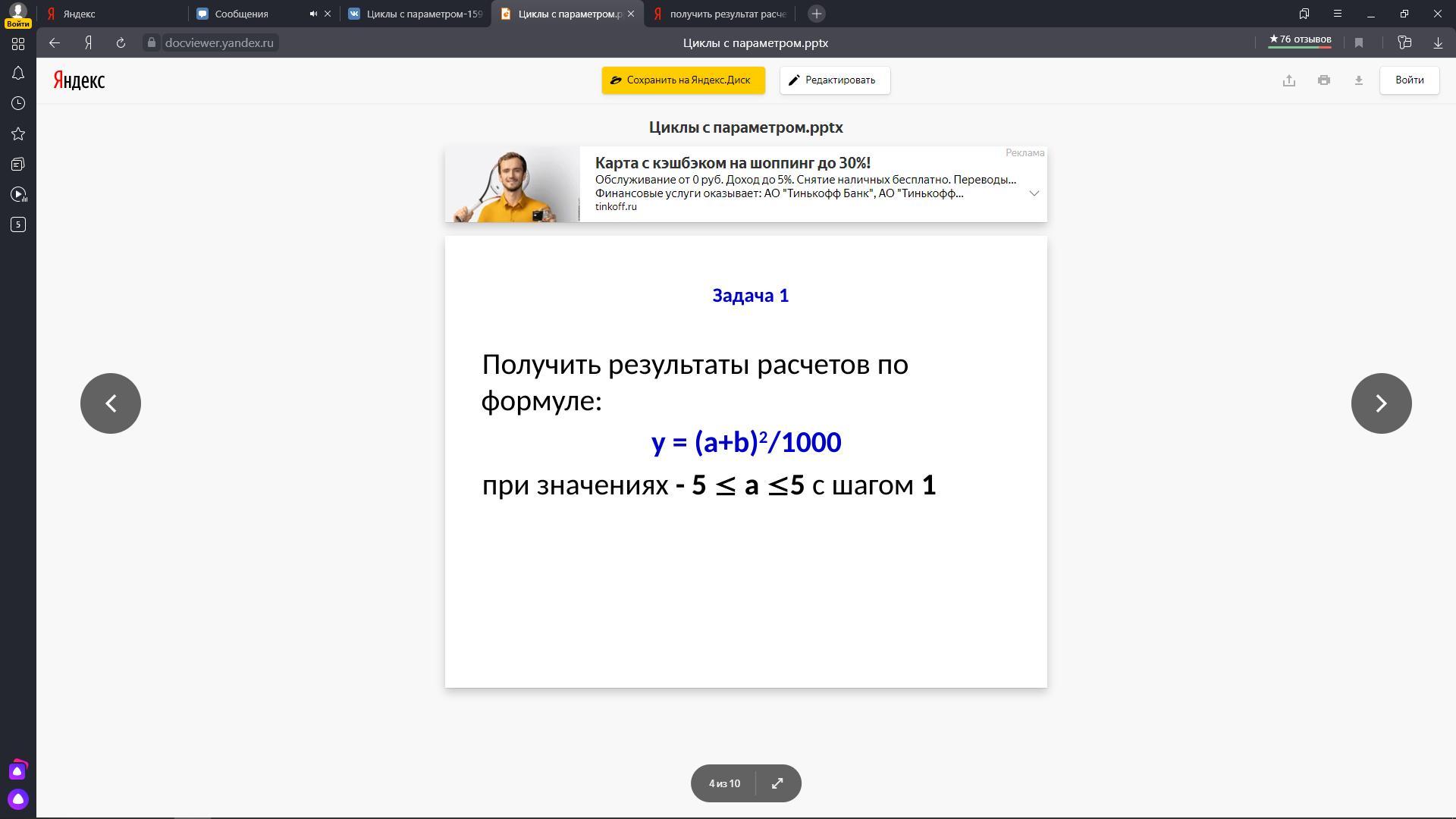The height and width of the screenshot is (819, 1456).
Task: Click the docviewer.yandex.ru address field
Action: (x=218, y=43)
